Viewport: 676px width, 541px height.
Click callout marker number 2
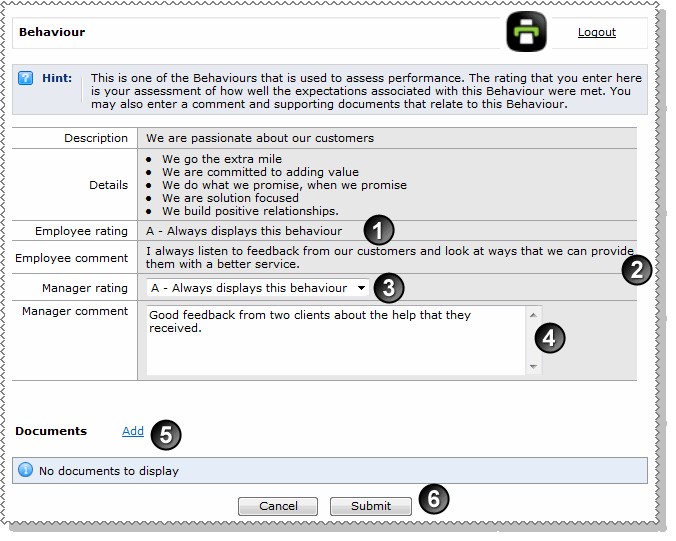pyautogui.click(x=636, y=268)
